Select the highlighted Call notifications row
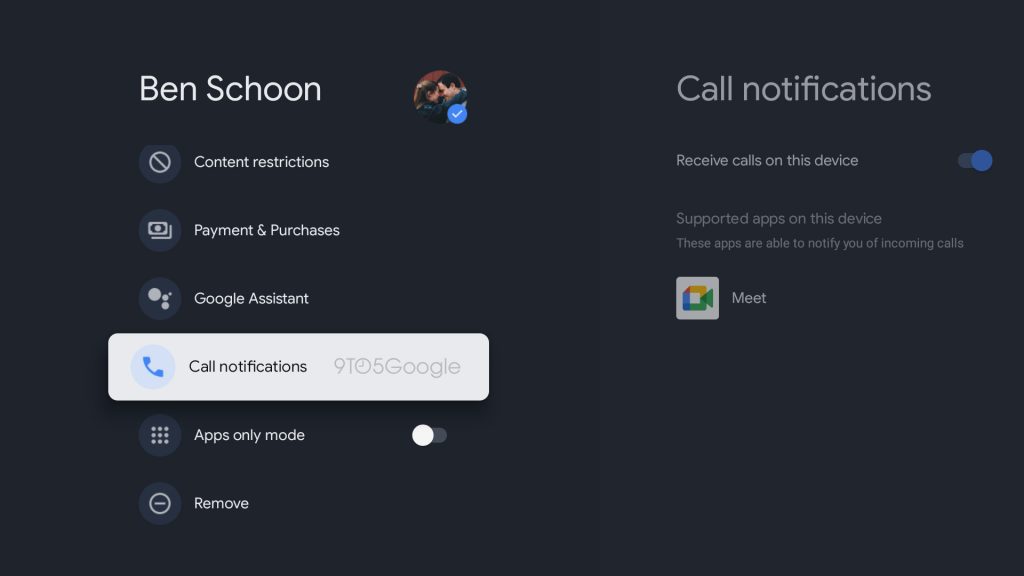This screenshot has height=576, width=1024. pos(298,367)
